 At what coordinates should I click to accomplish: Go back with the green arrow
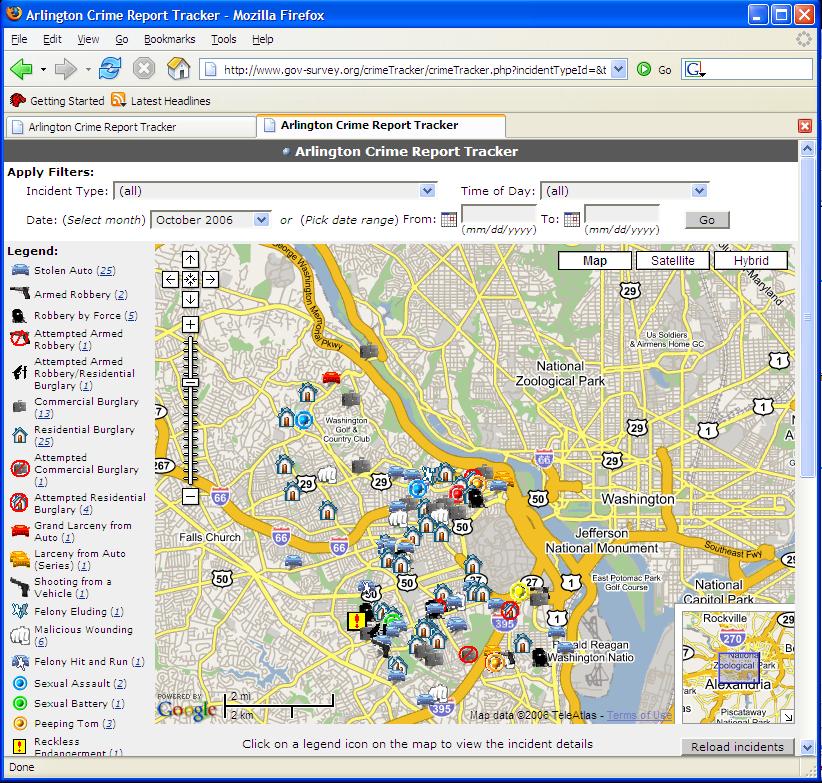point(21,69)
